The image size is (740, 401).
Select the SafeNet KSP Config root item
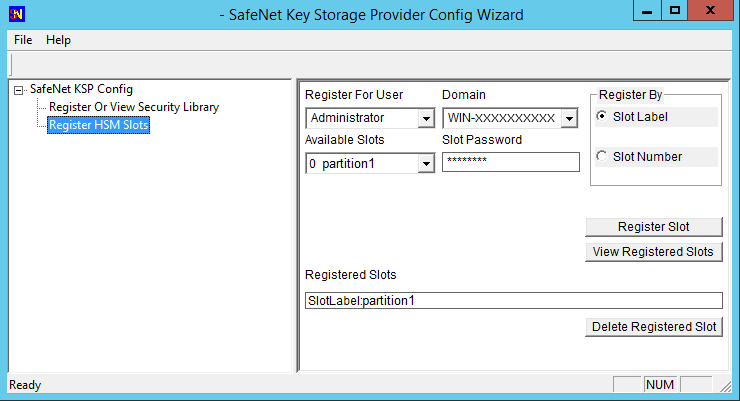[81, 89]
